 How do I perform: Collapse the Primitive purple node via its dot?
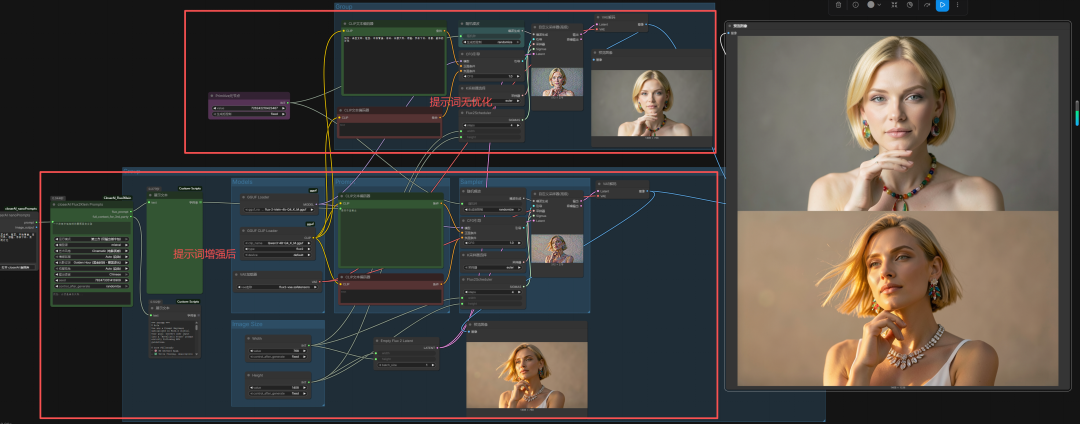213,96
